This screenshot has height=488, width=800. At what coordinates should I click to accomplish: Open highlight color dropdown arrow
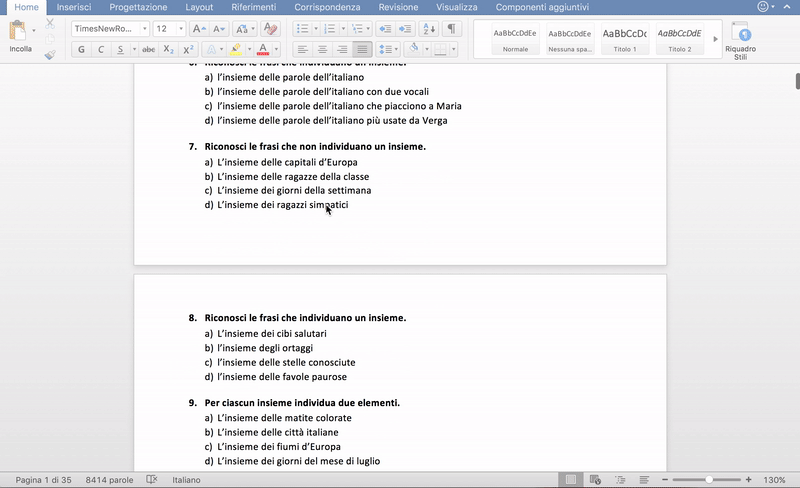coord(249,50)
